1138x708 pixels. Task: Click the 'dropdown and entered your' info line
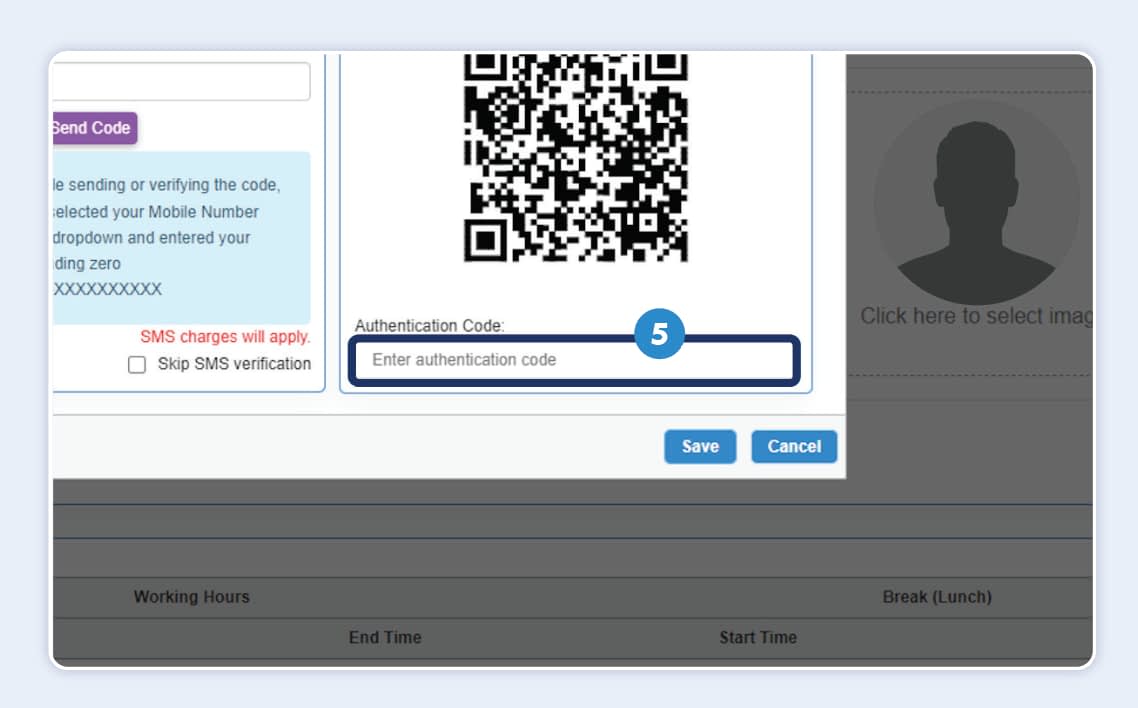[x=151, y=238]
